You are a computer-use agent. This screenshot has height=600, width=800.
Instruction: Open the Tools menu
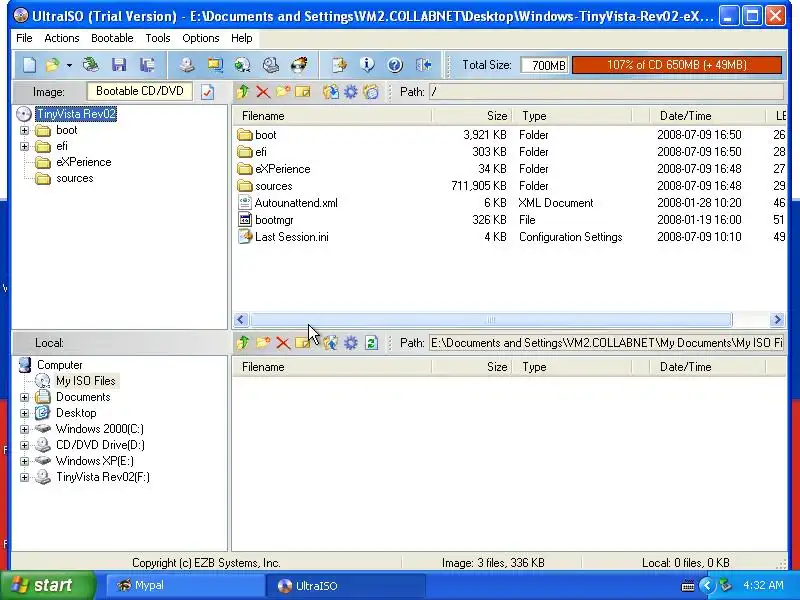[x=158, y=38]
